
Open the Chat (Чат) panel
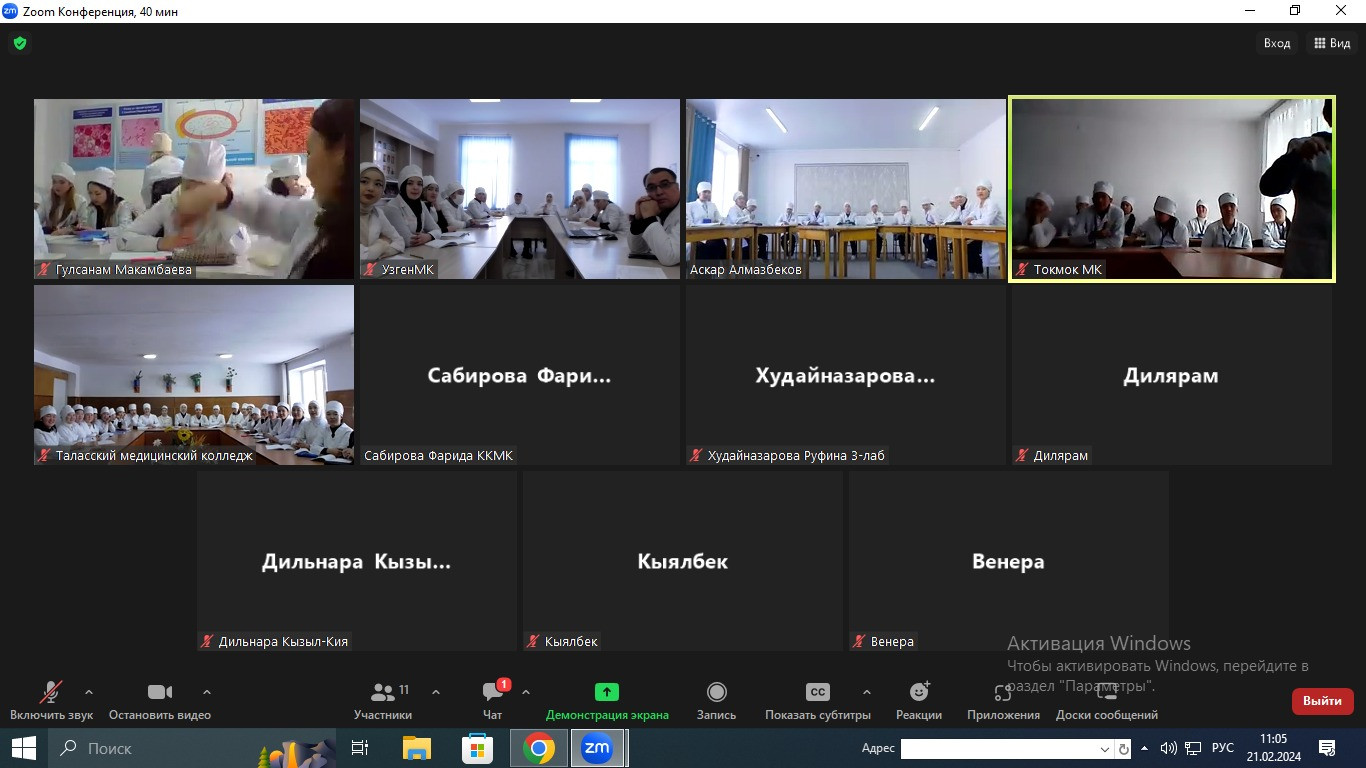point(493,700)
